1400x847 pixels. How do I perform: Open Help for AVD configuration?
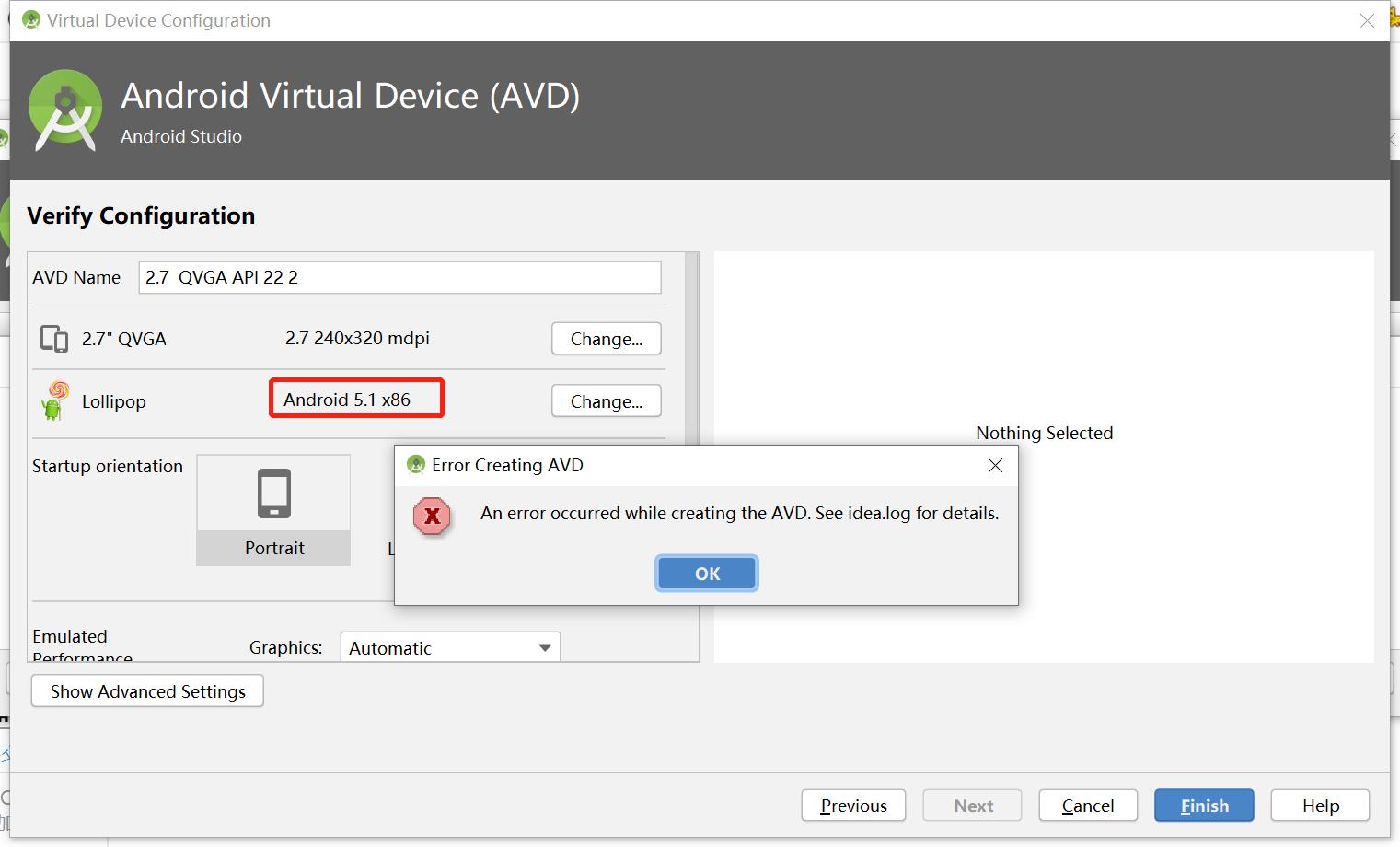pos(1319,806)
